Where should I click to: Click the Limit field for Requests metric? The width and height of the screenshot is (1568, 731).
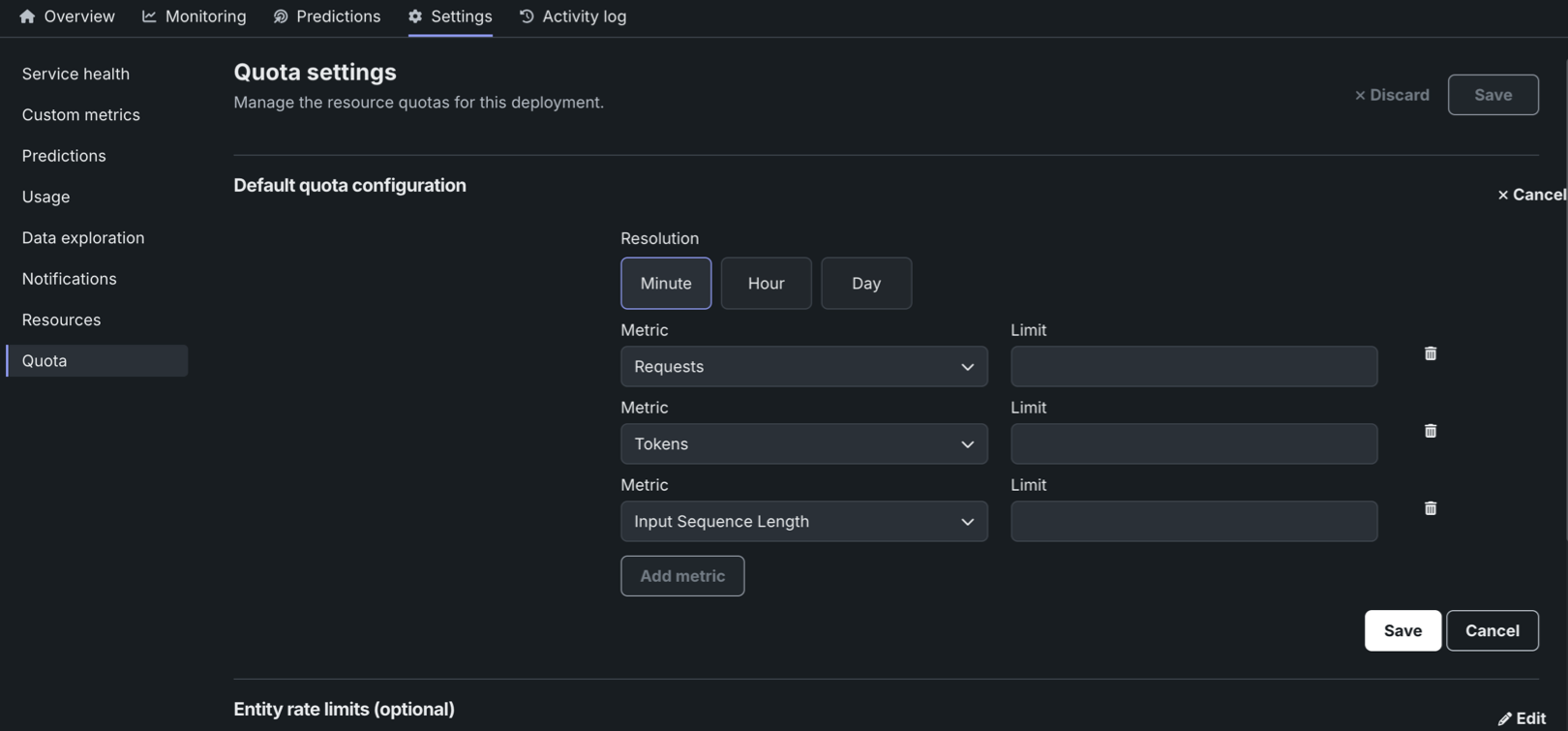click(x=1192, y=366)
